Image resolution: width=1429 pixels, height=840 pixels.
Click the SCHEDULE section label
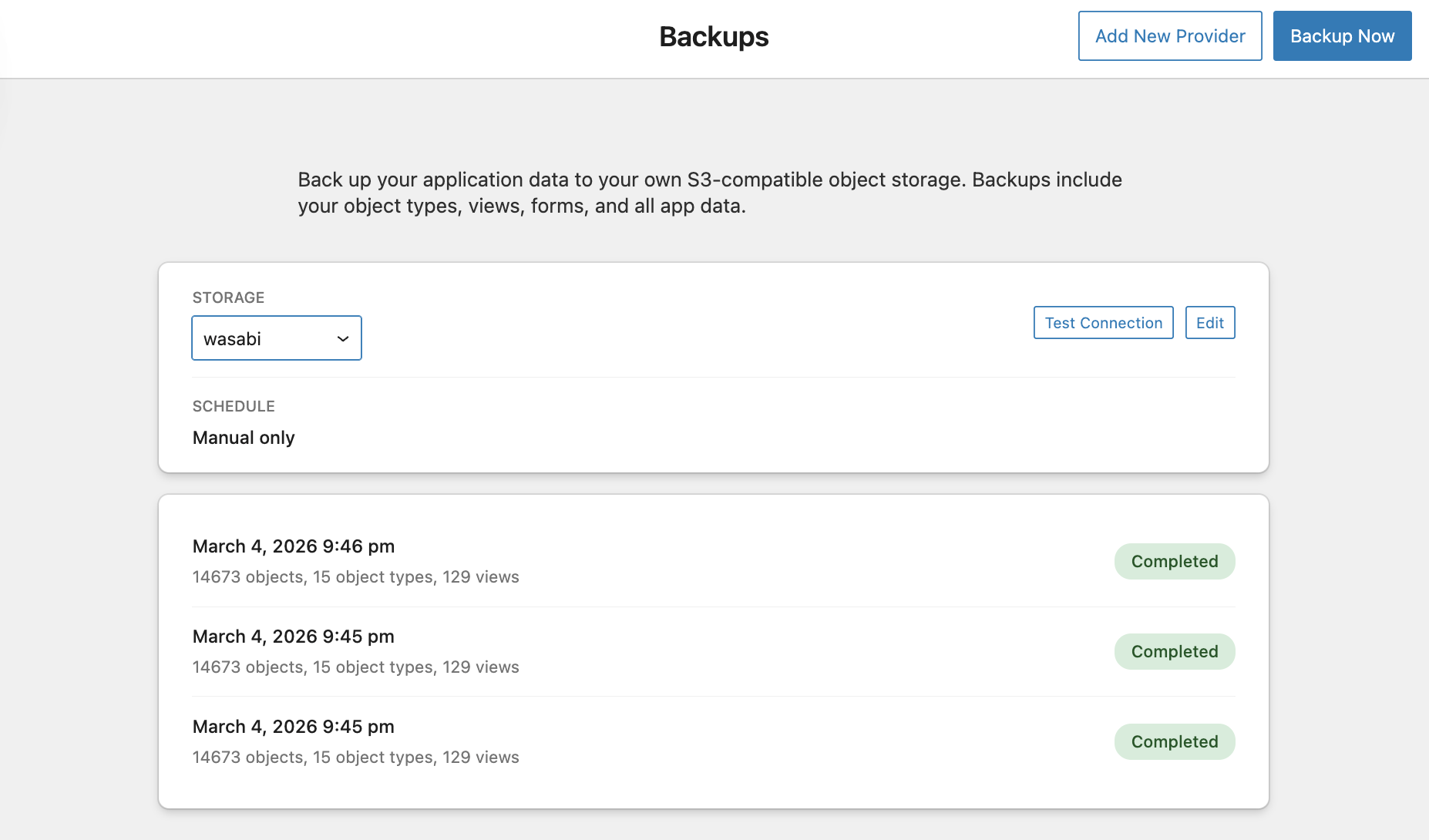[x=234, y=405]
